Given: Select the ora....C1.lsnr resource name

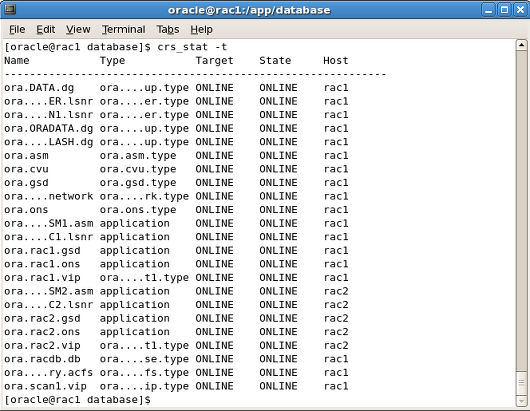Looking at the screenshot, I should pos(48,237).
